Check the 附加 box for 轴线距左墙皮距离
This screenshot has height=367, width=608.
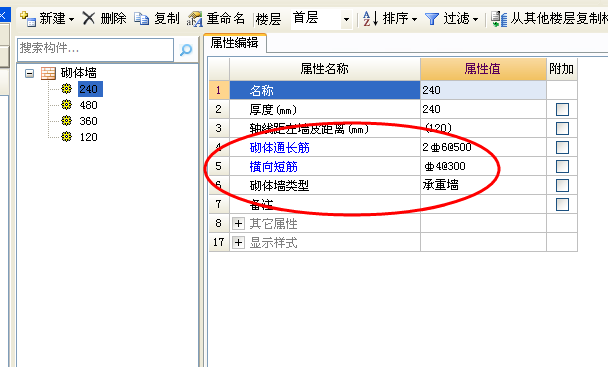click(562, 128)
